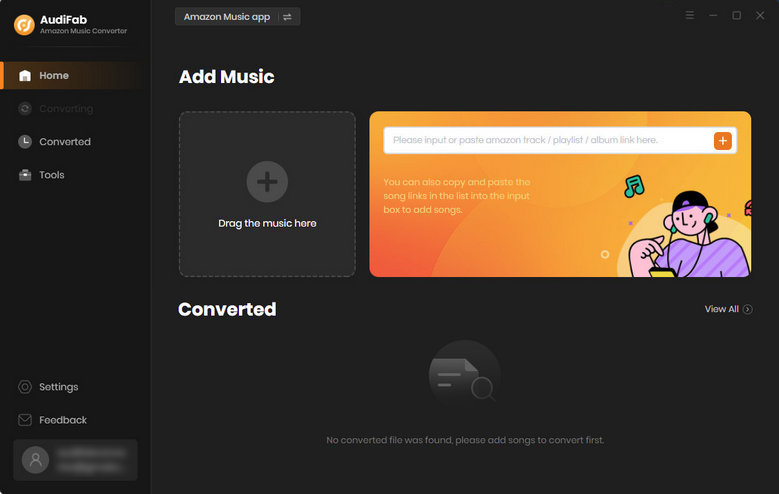
Task: Click the orange plus add-link button
Action: click(x=722, y=141)
